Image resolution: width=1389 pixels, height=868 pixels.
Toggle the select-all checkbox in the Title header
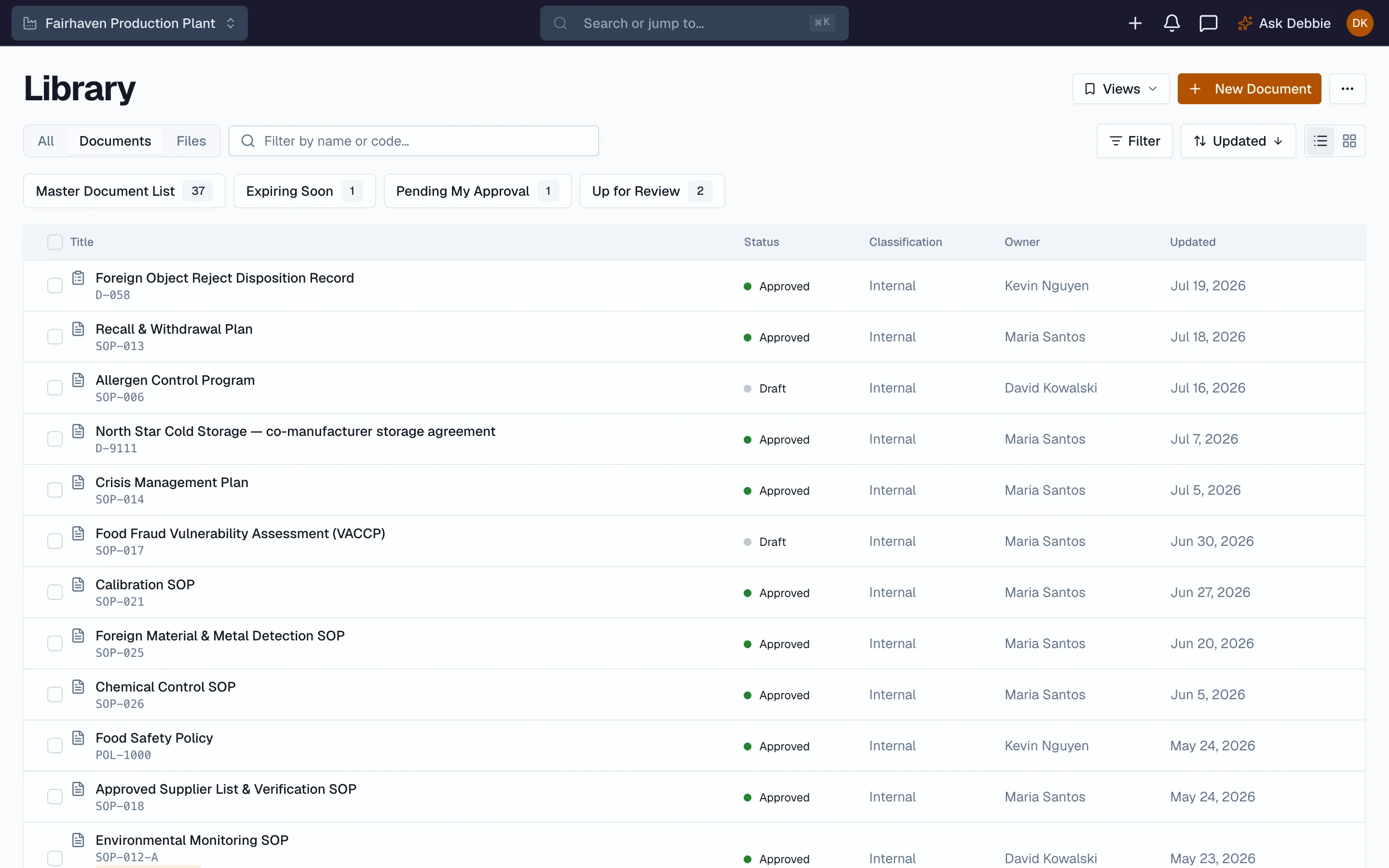pos(54,242)
